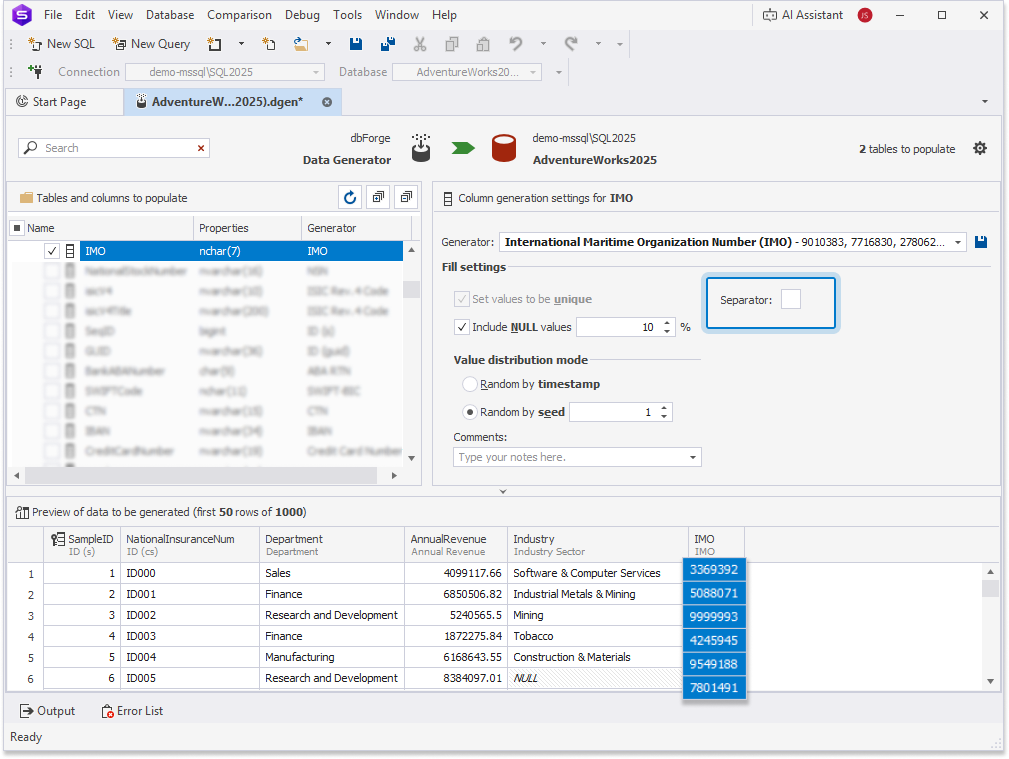
Task: Toggle Include NULL values checkbox
Action: coord(461,327)
